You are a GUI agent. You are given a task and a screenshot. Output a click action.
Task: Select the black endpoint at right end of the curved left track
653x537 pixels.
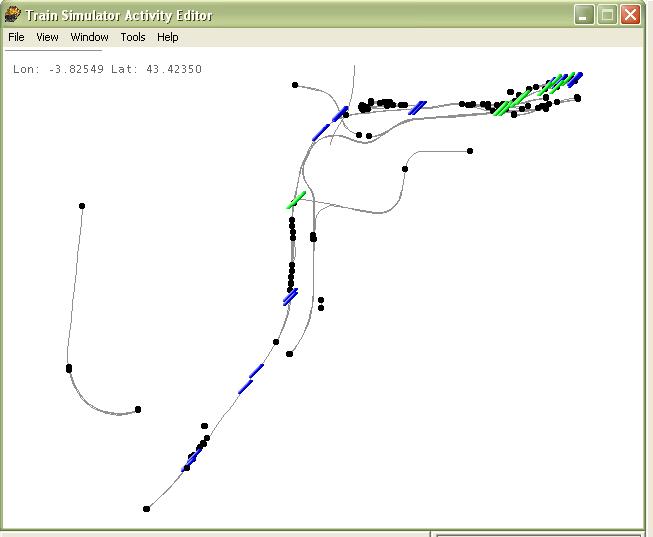point(138,409)
